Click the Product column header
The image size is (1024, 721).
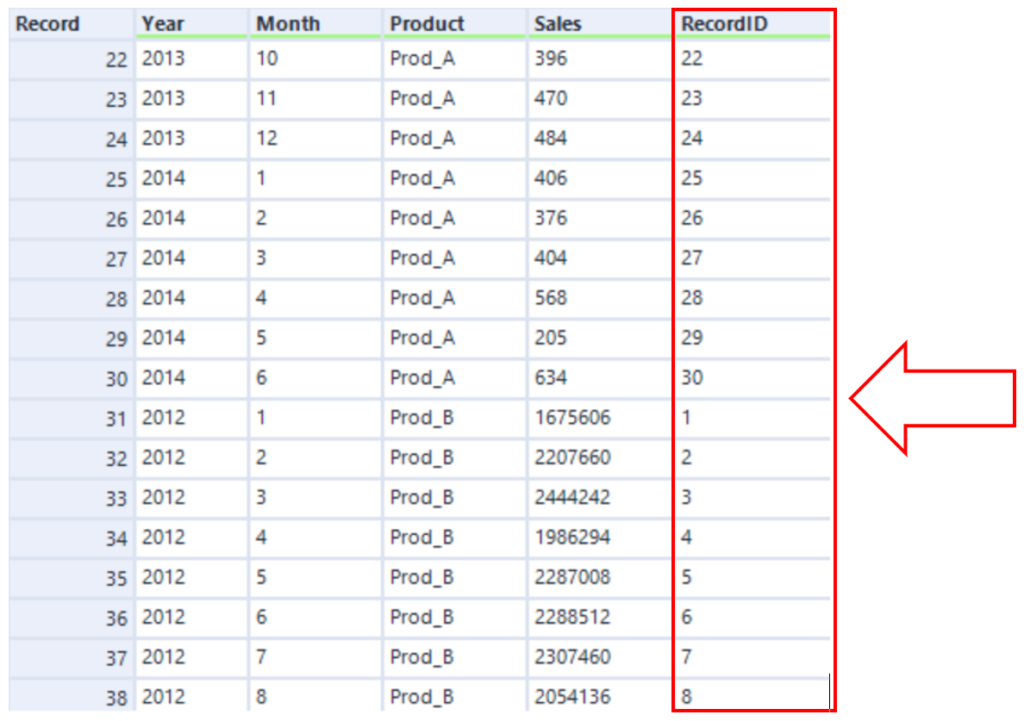[454, 24]
